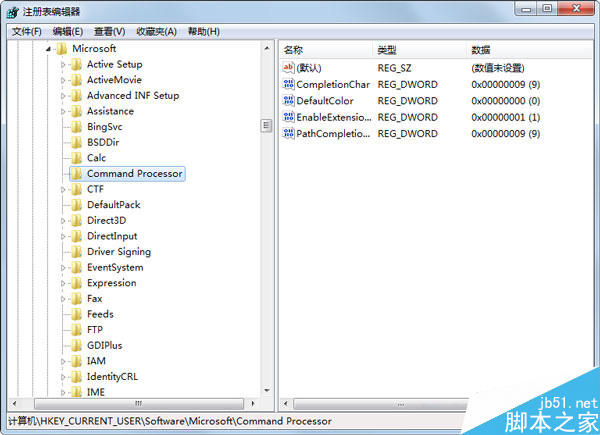600x435 pixels.
Task: Expand the EventSystem key
Action: [x=63, y=268]
